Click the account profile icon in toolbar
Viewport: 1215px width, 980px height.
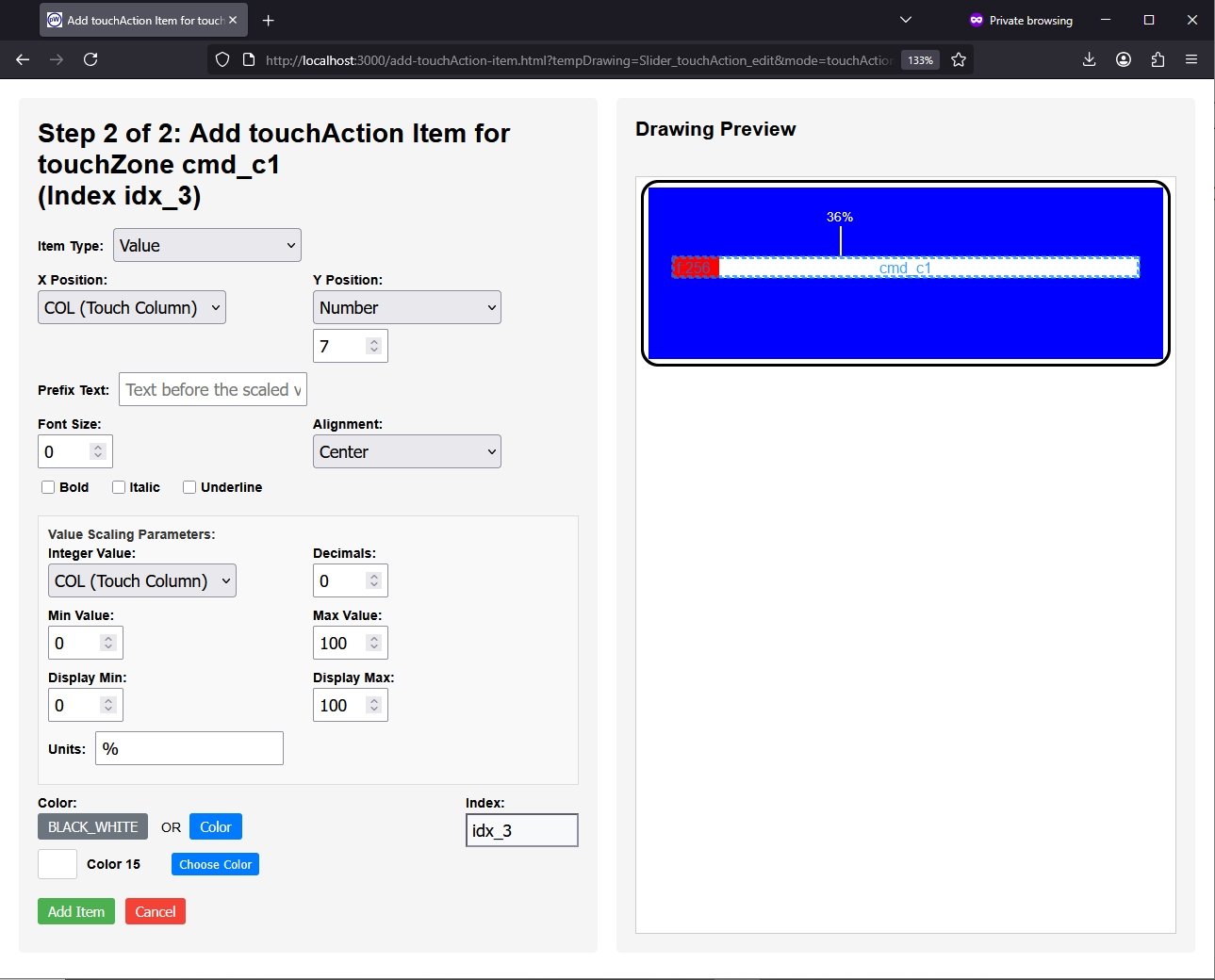[1124, 59]
